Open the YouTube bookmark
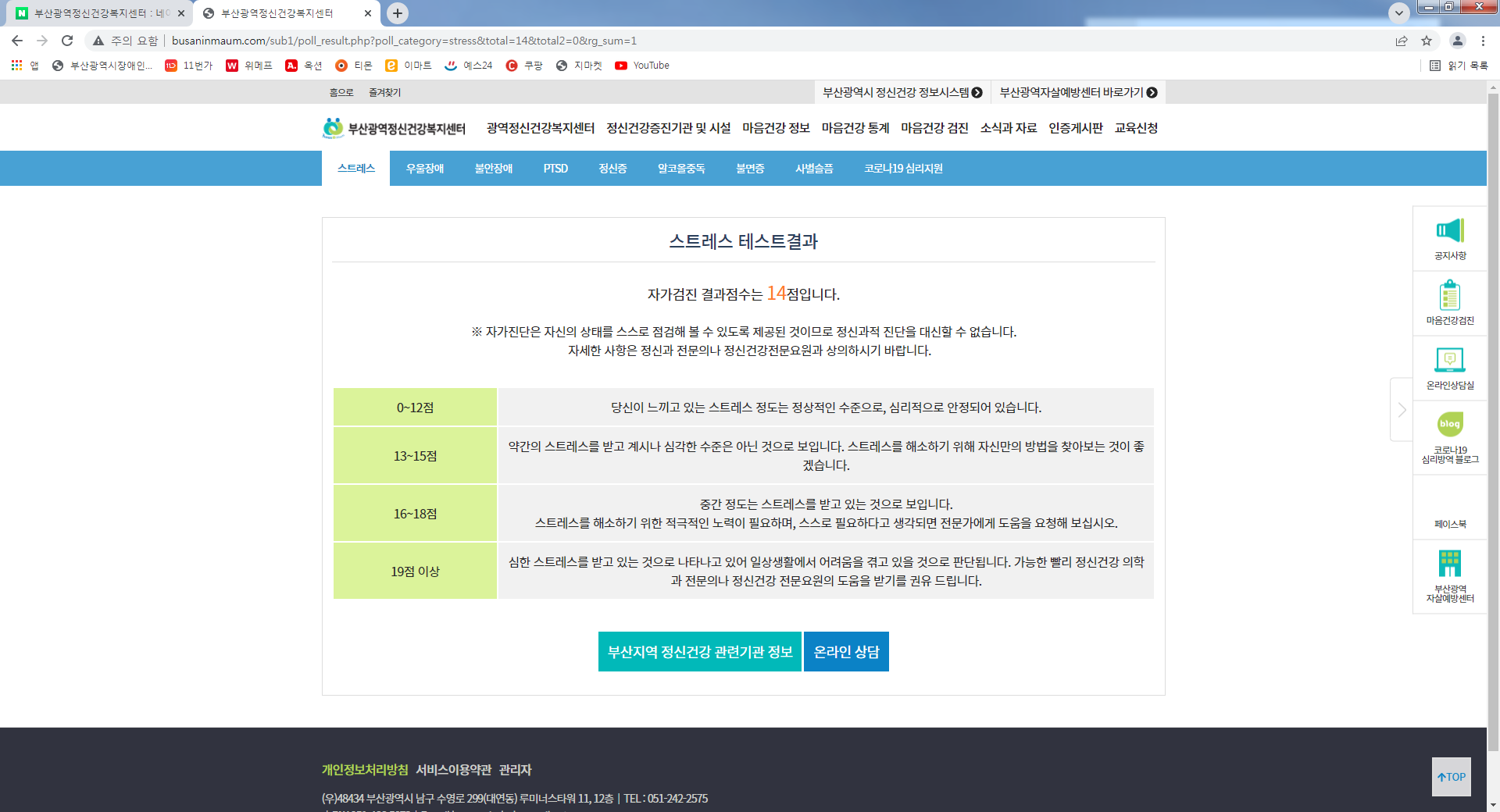This screenshot has height=812, width=1500. (642, 66)
